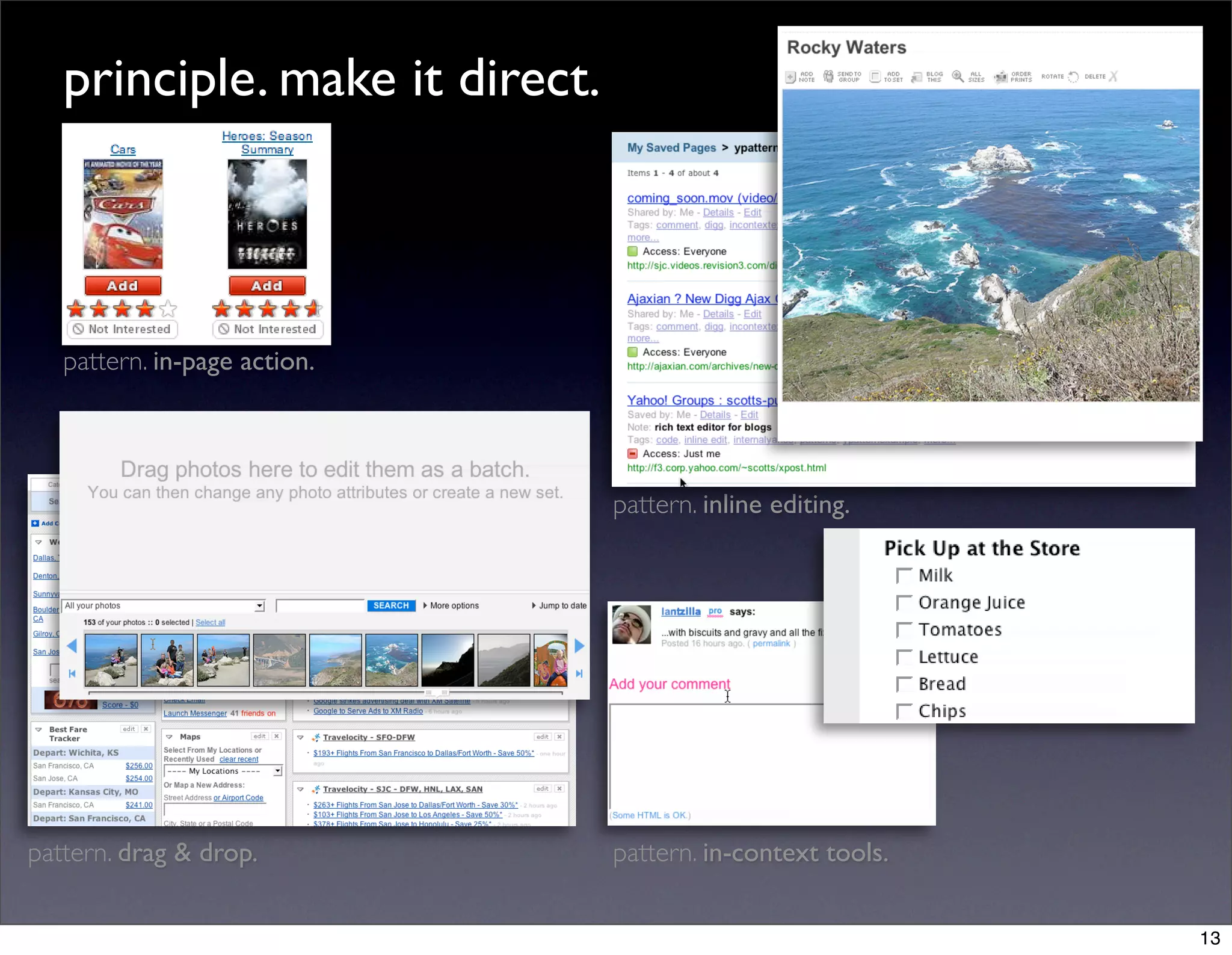Rotate the Rocky Waters photo
1232x955 pixels.
[1073, 77]
